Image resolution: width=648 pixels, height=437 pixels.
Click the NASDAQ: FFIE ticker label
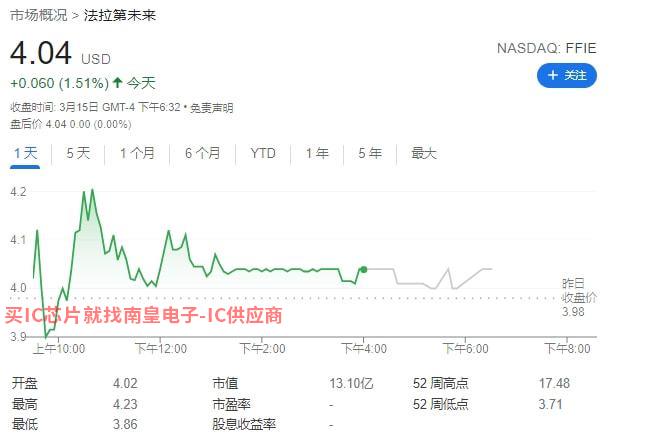[x=547, y=48]
